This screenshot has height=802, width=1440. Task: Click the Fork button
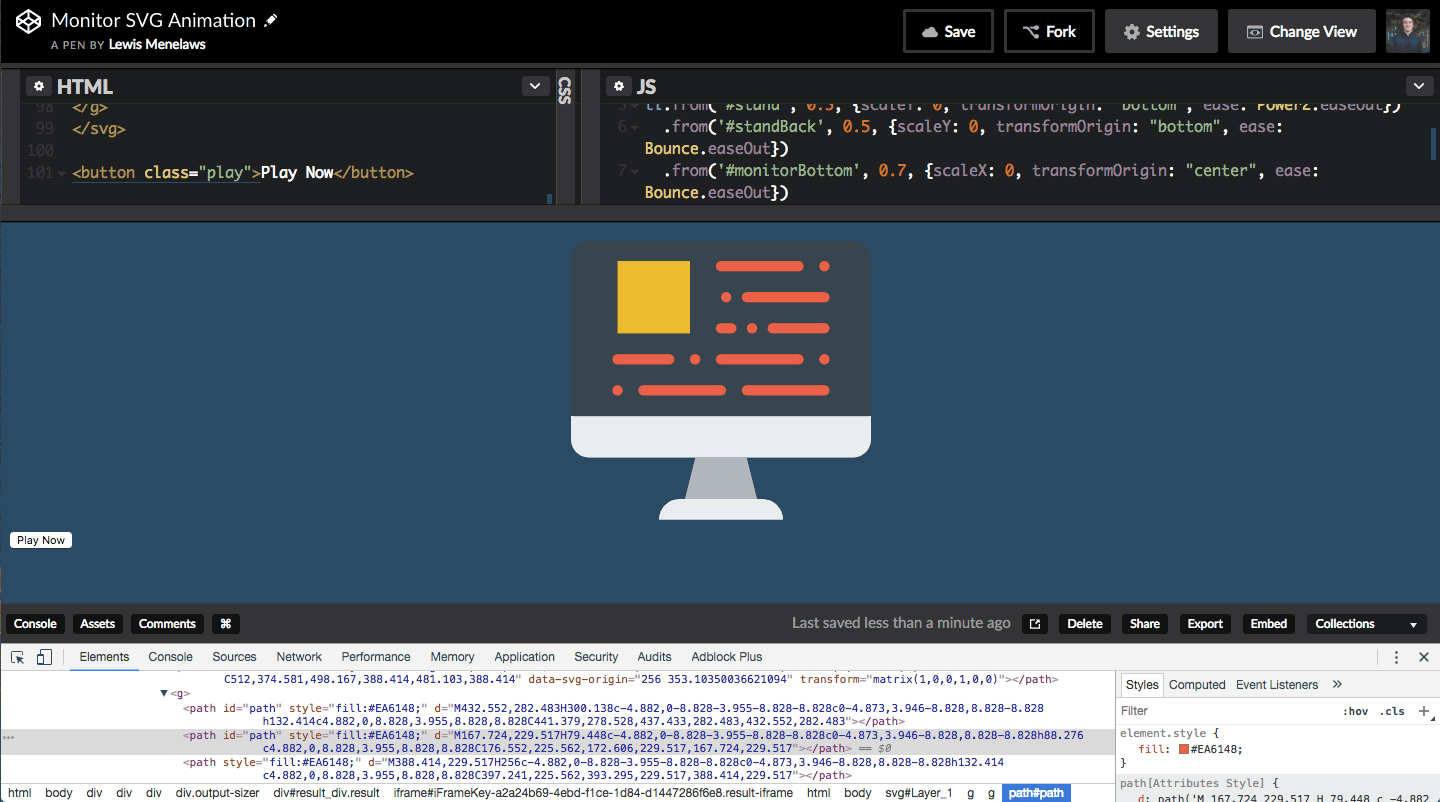[1049, 31]
